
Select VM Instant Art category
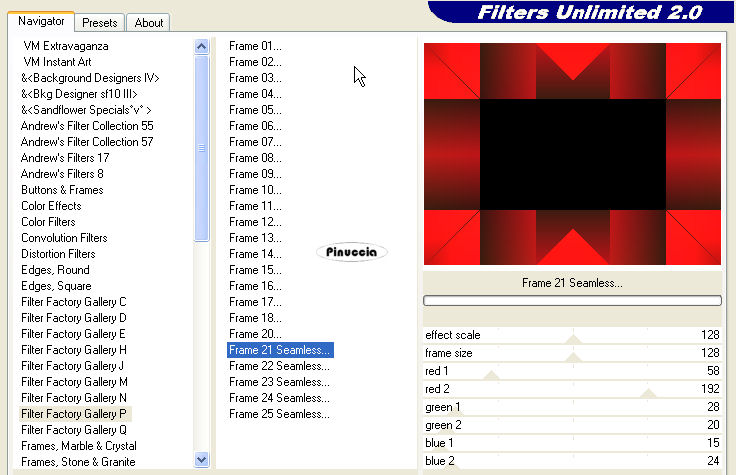57,62
